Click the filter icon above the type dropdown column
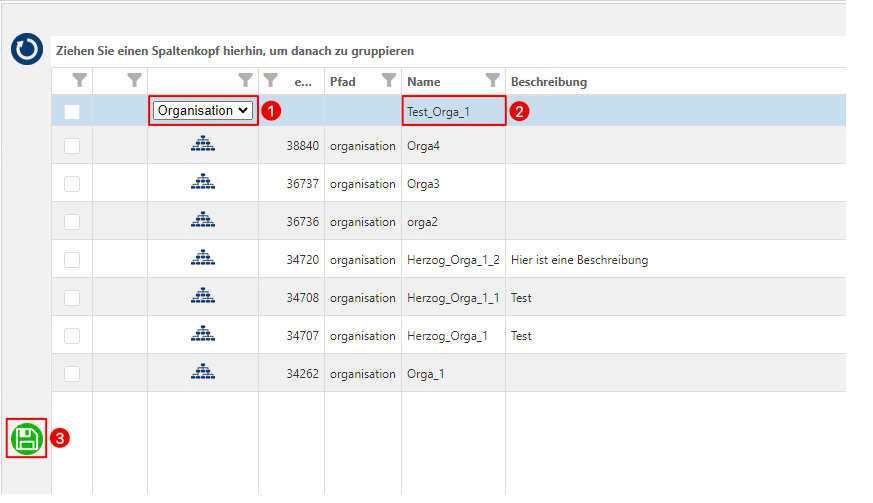Viewport: 873px width, 503px height. [245, 81]
